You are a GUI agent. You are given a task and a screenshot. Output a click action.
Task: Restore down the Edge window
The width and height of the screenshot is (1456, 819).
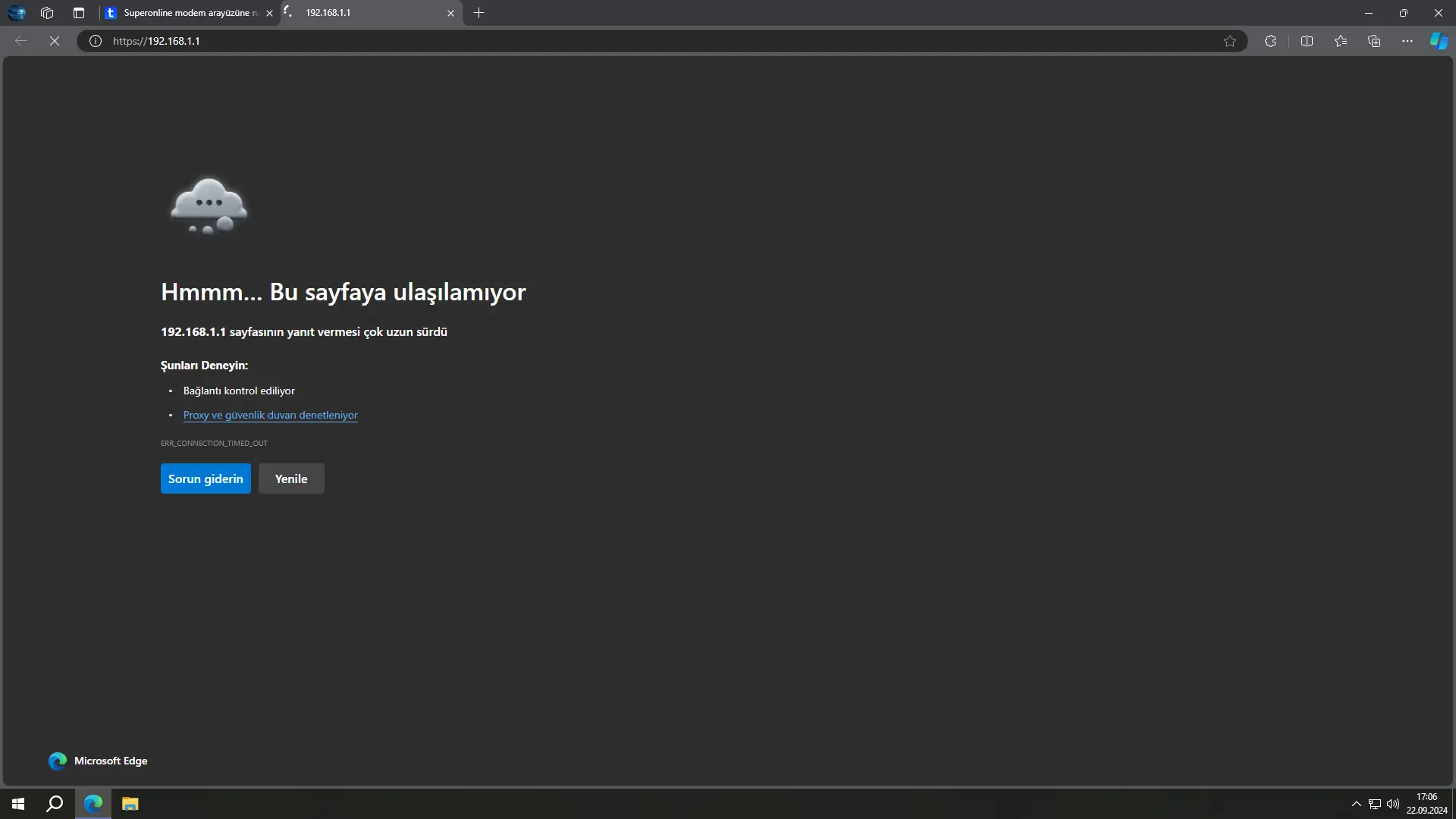[x=1403, y=13]
